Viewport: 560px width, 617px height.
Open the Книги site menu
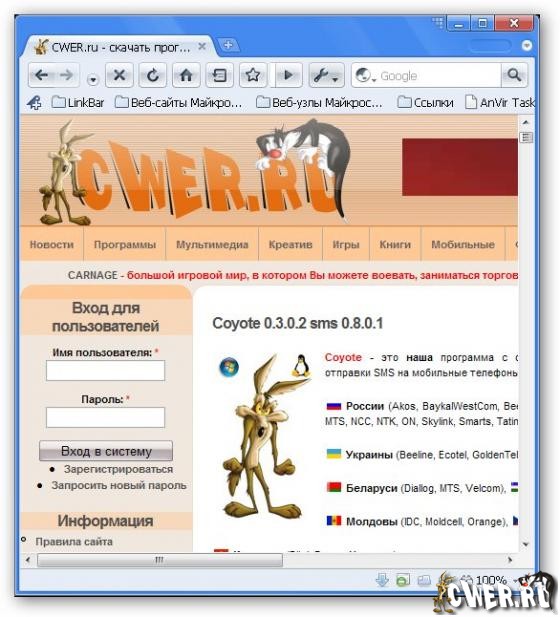coord(395,244)
